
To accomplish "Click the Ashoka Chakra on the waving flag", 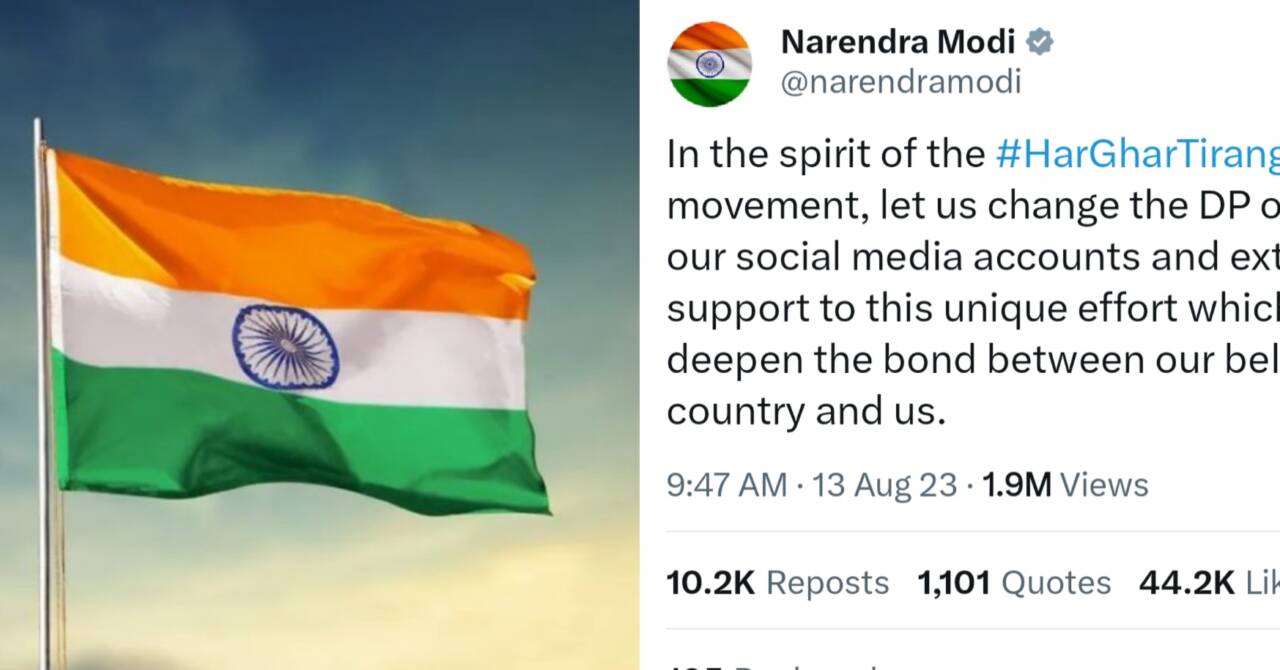I will pos(286,348).
